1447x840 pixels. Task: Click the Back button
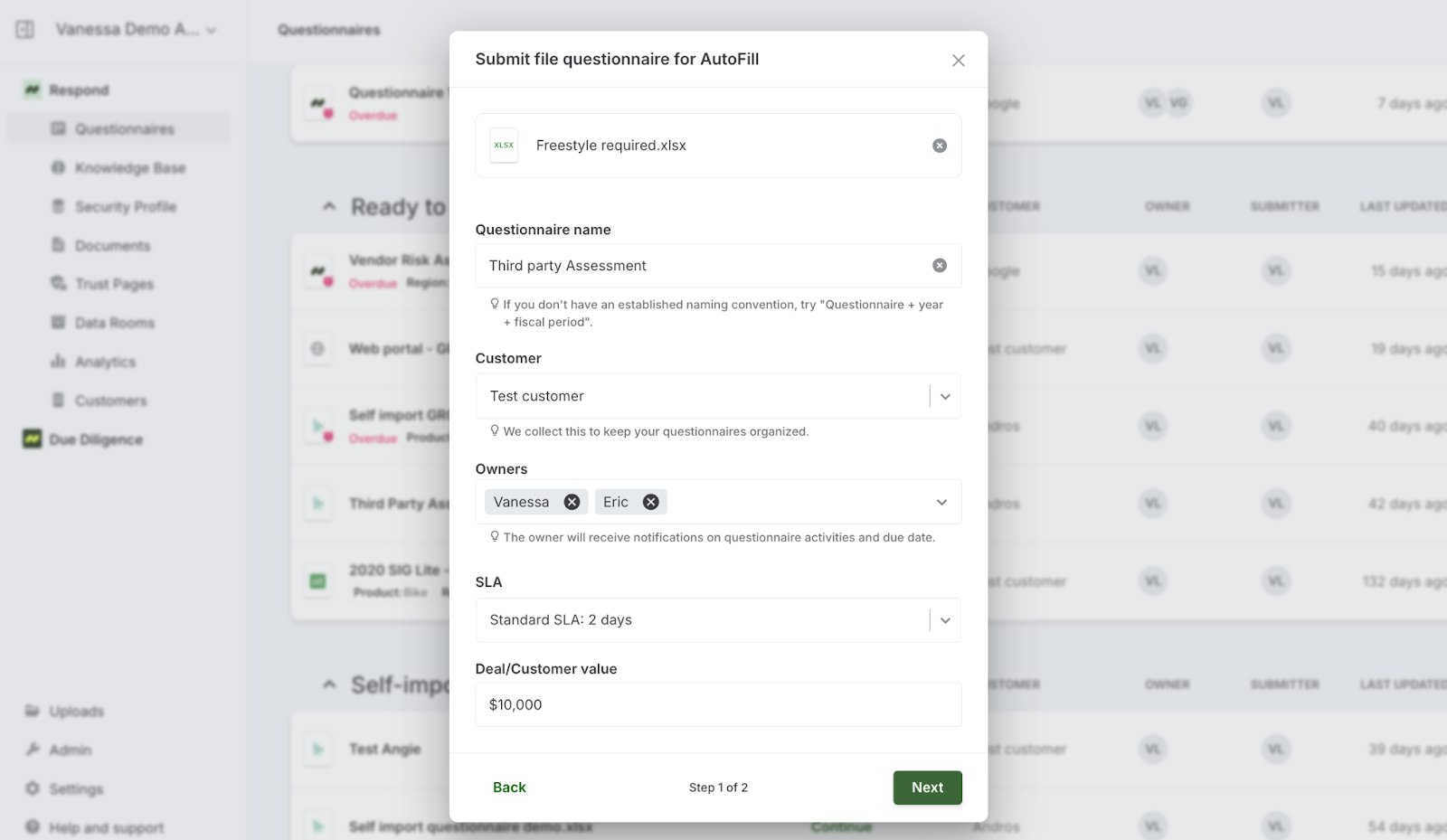509,788
